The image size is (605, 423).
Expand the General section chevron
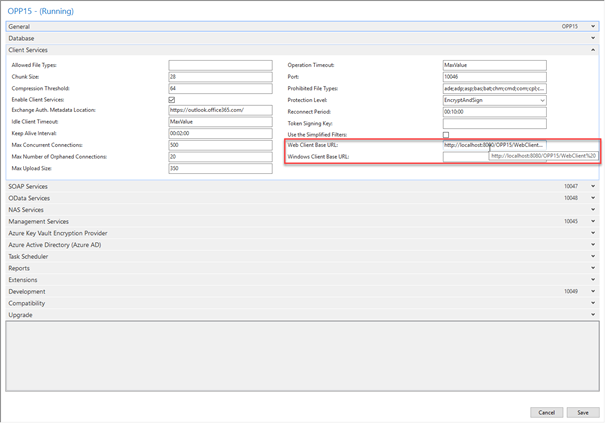[x=593, y=26]
